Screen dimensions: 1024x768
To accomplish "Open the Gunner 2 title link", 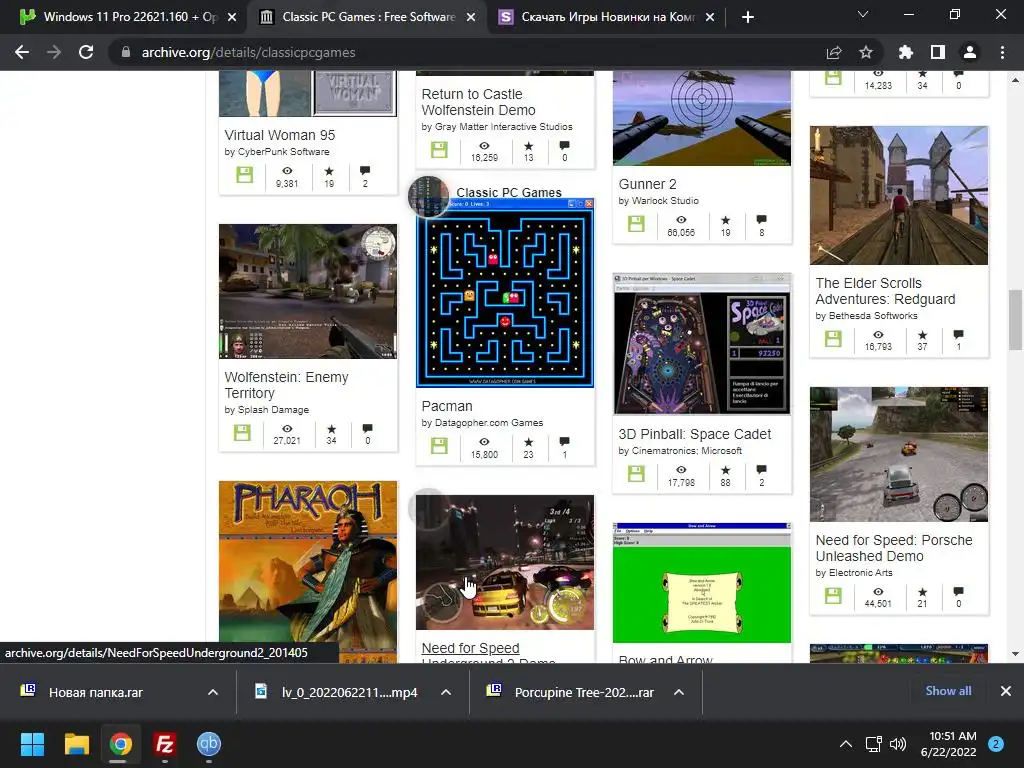I will (x=647, y=184).
